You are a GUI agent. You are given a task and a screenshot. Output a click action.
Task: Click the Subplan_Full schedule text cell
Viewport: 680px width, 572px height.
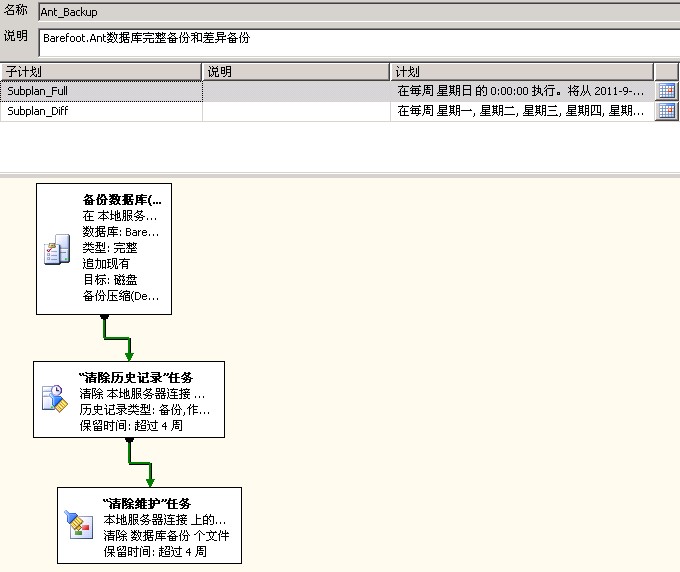tap(520, 91)
